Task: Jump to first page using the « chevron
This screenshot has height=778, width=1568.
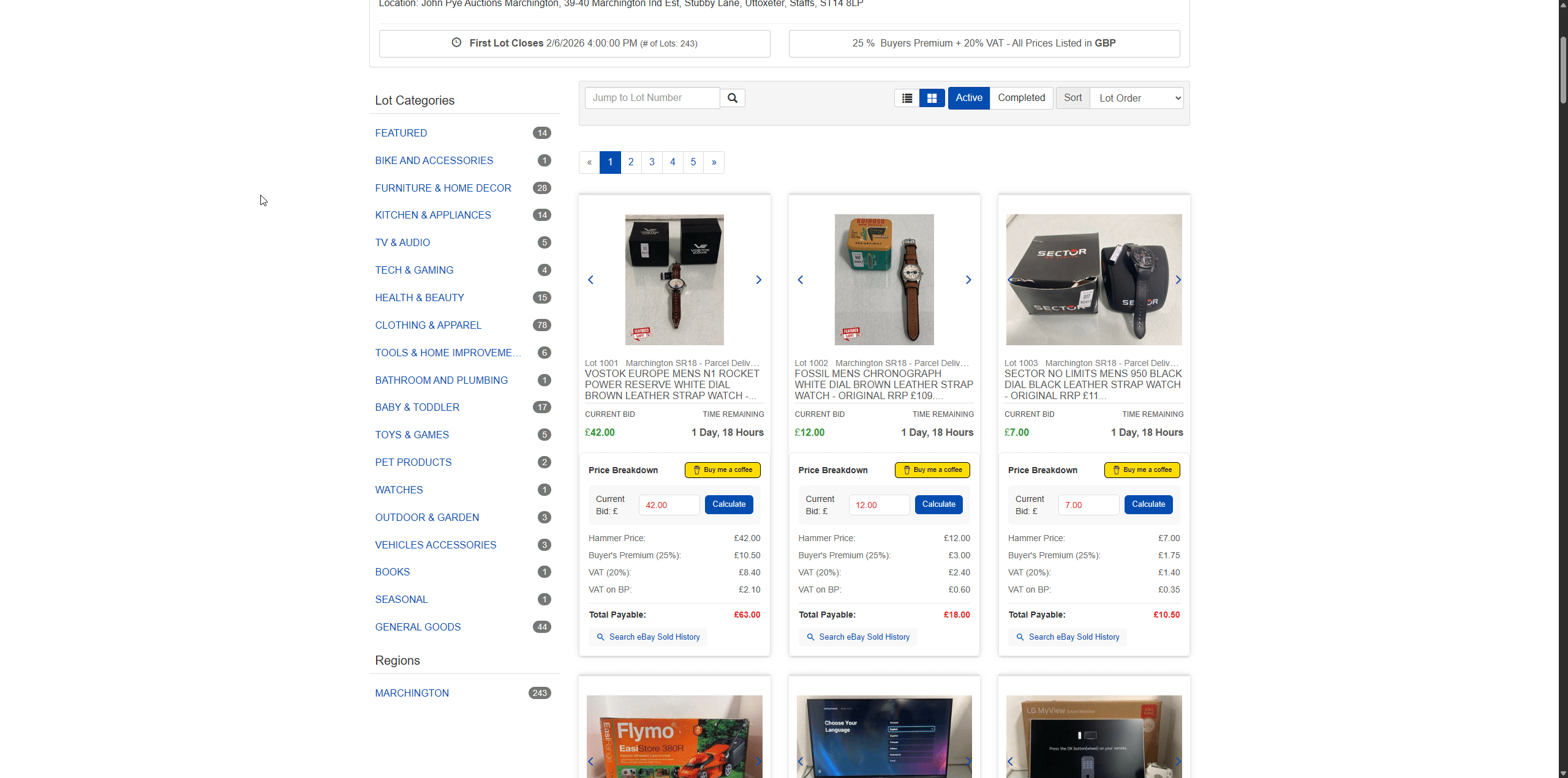Action: (589, 162)
